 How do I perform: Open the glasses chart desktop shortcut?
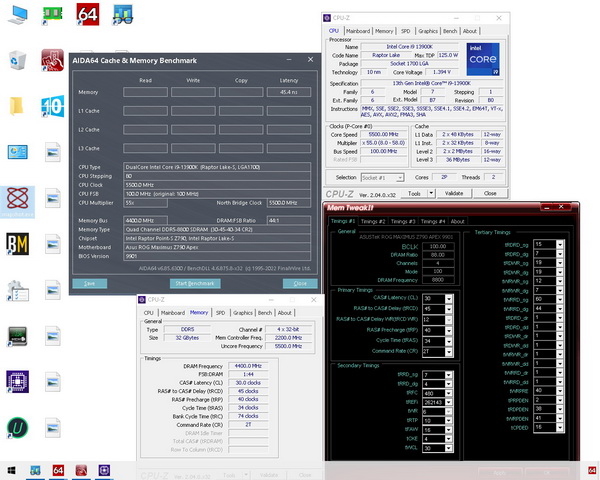123,15
